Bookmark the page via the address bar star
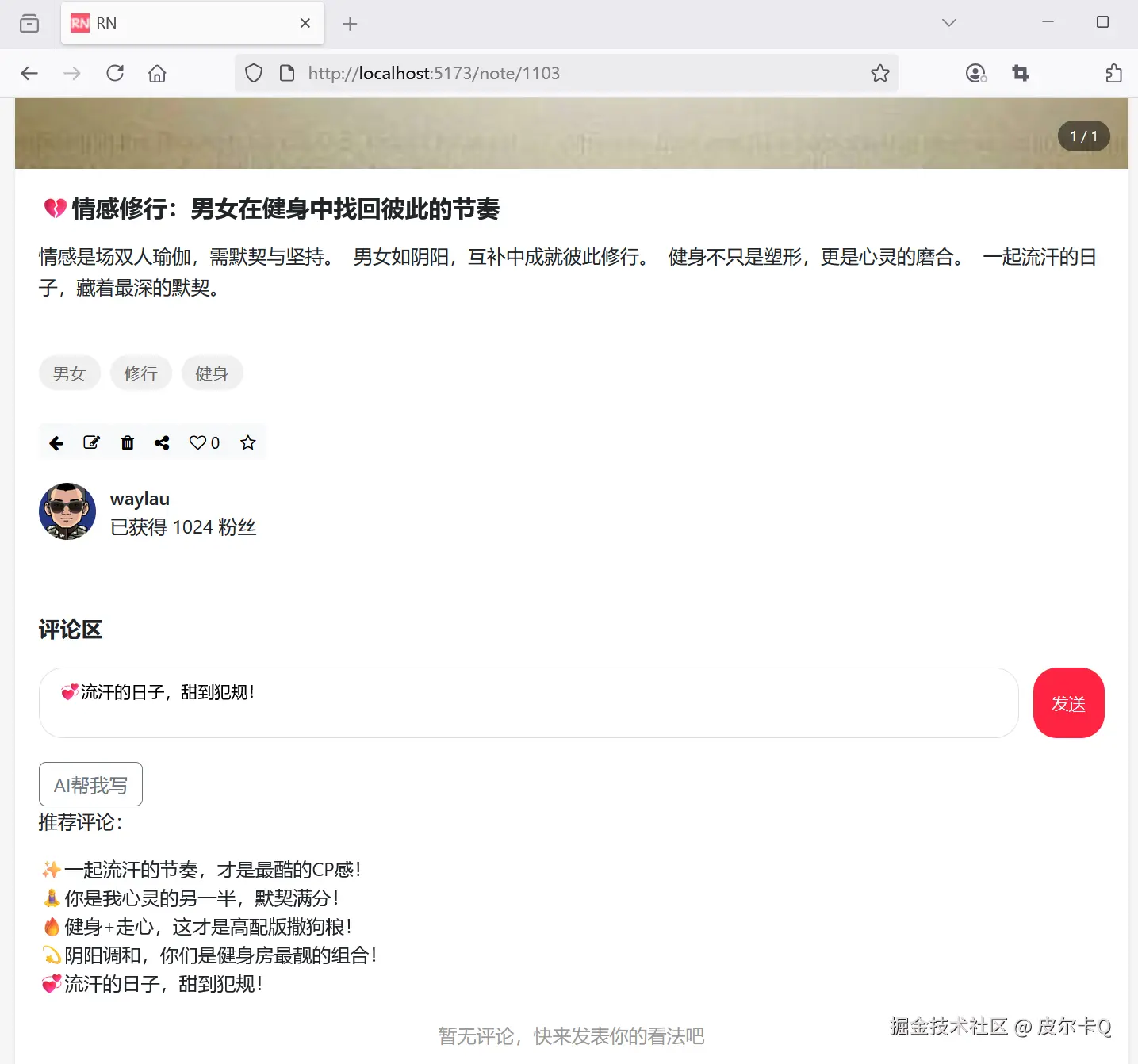The width and height of the screenshot is (1138, 1064). tap(879, 73)
